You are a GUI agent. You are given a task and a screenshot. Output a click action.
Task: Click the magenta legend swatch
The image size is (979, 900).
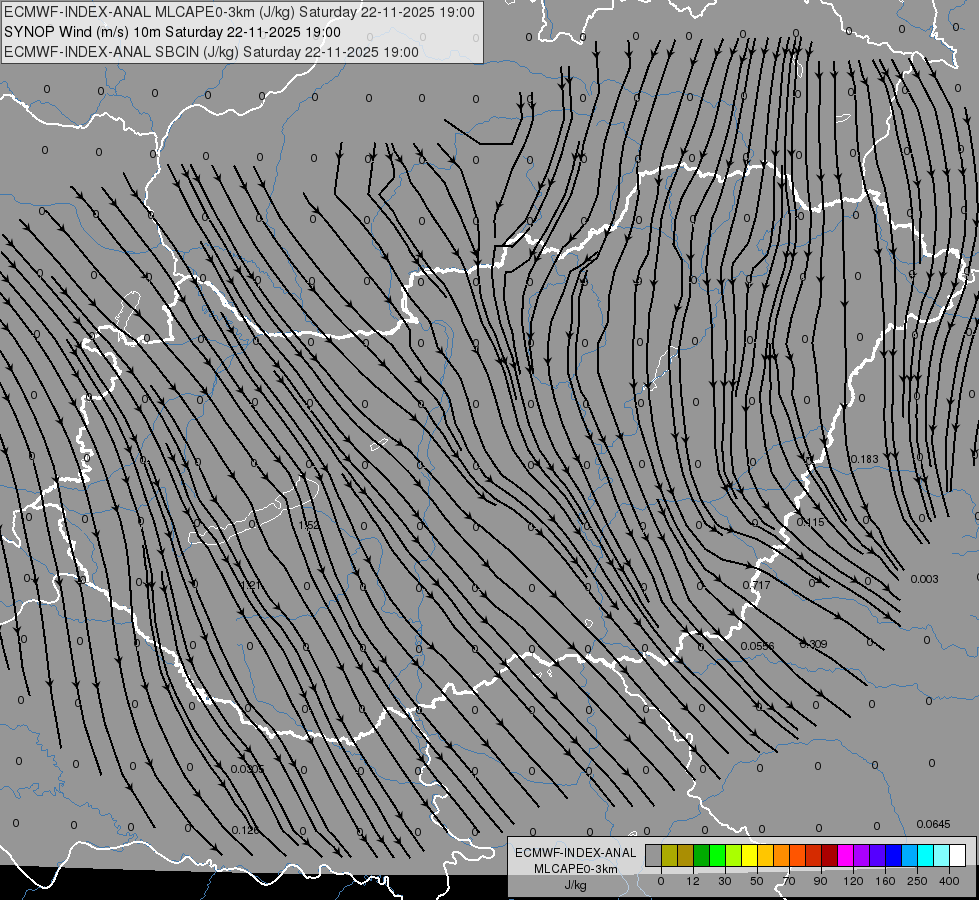tap(845, 855)
